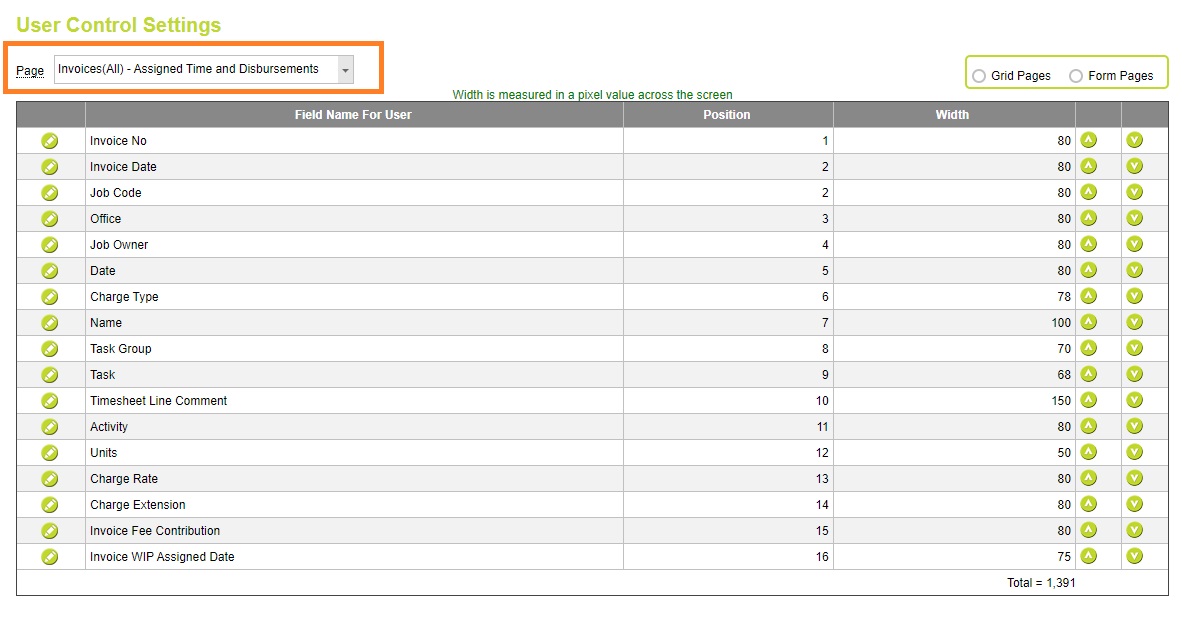This screenshot has height=618, width=1189.
Task: Select the Form Pages radio button
Action: tap(1076, 75)
